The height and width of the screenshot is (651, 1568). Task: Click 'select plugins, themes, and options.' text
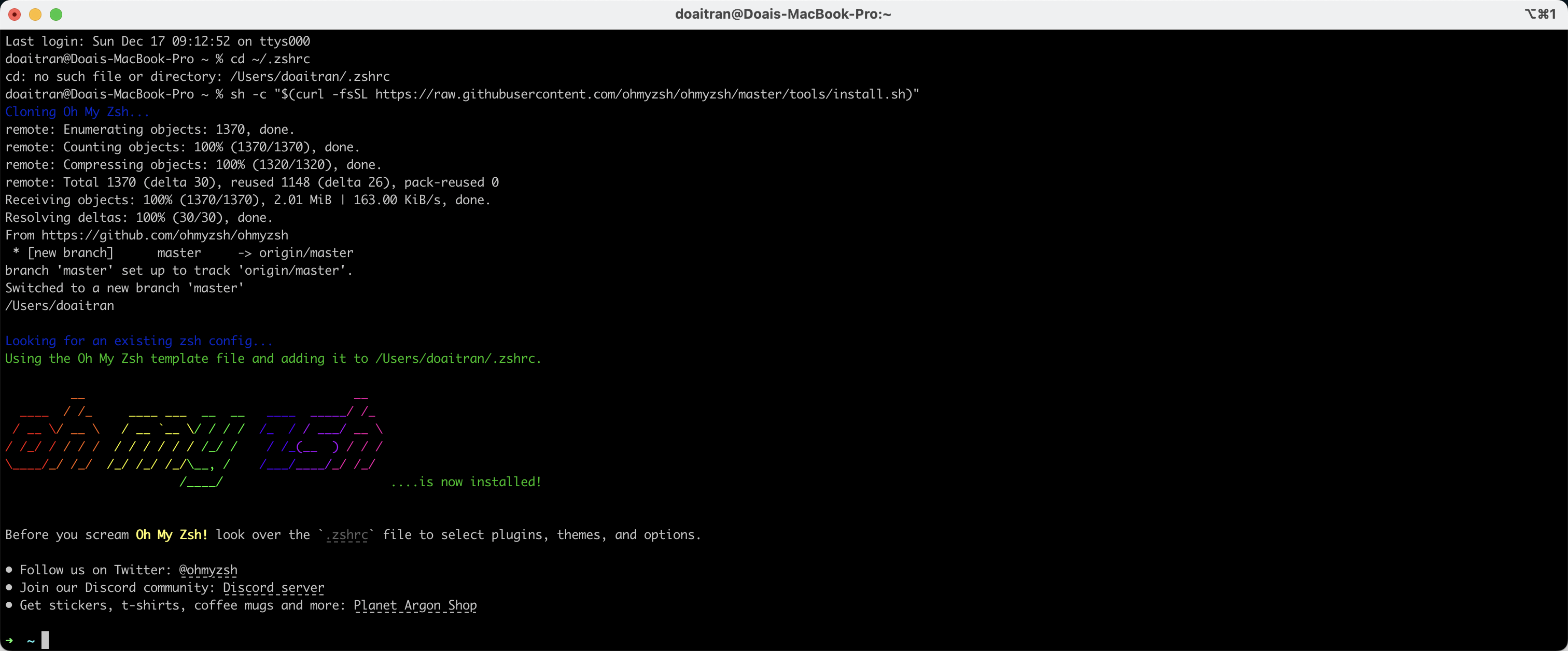pyautogui.click(x=571, y=535)
